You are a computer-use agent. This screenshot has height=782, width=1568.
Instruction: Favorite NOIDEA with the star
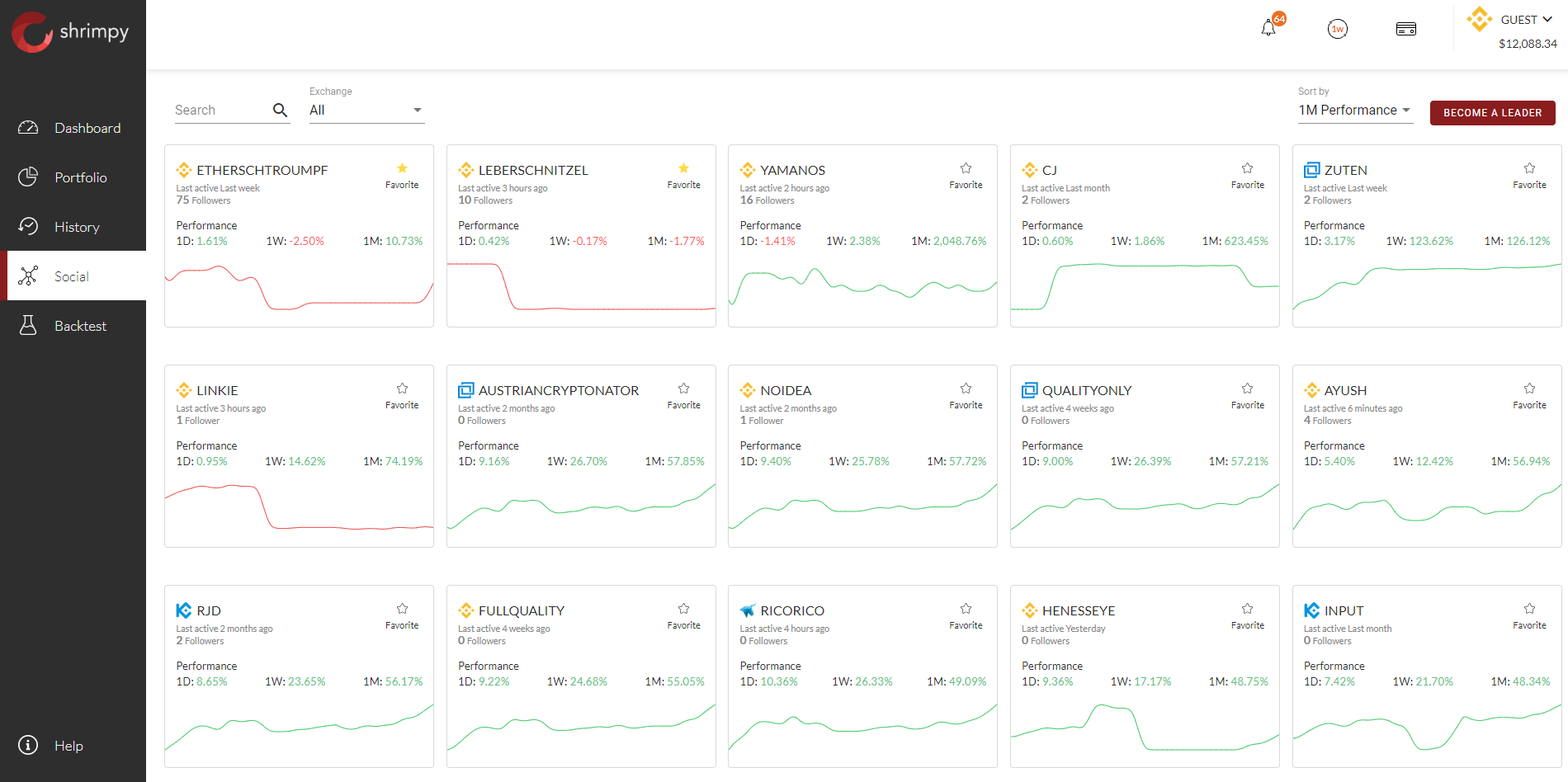[x=966, y=389]
